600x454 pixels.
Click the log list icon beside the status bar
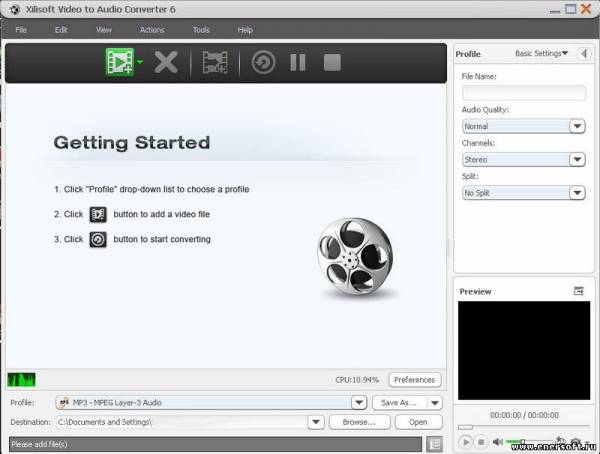[x=434, y=444]
